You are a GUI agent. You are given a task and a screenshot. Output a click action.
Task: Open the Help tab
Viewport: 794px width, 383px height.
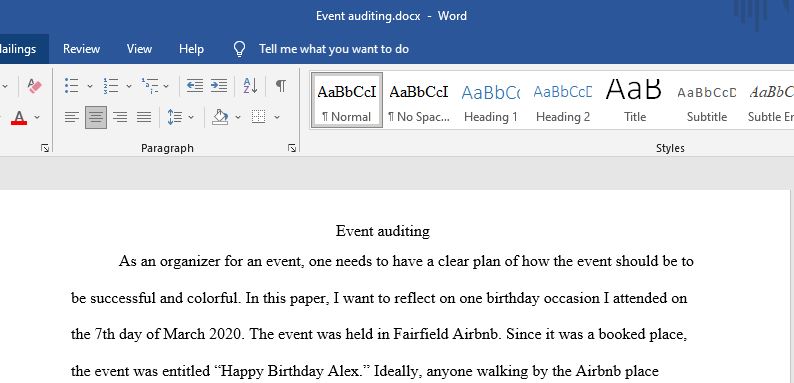(191, 49)
